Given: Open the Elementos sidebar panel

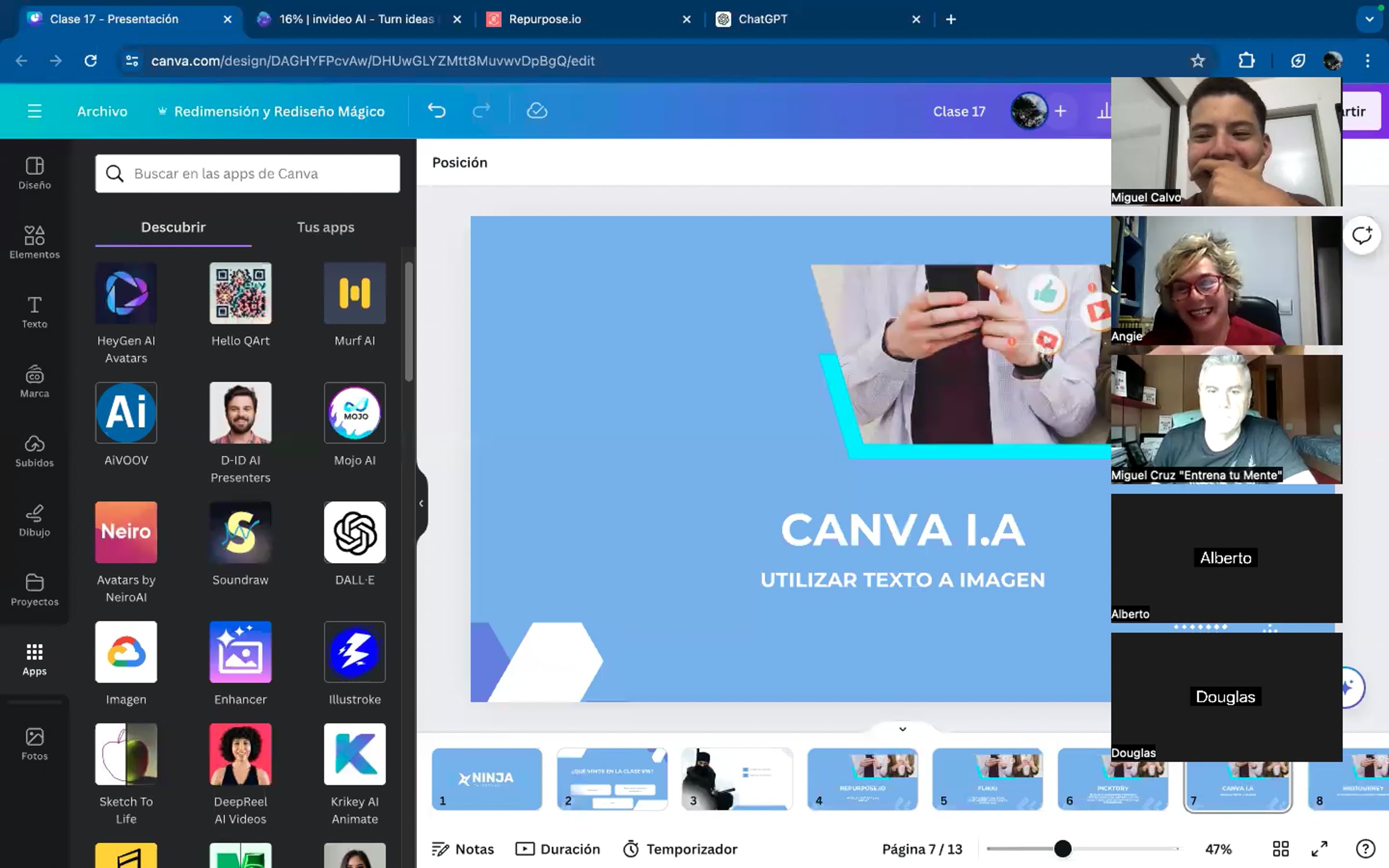Looking at the screenshot, I should coord(34,241).
